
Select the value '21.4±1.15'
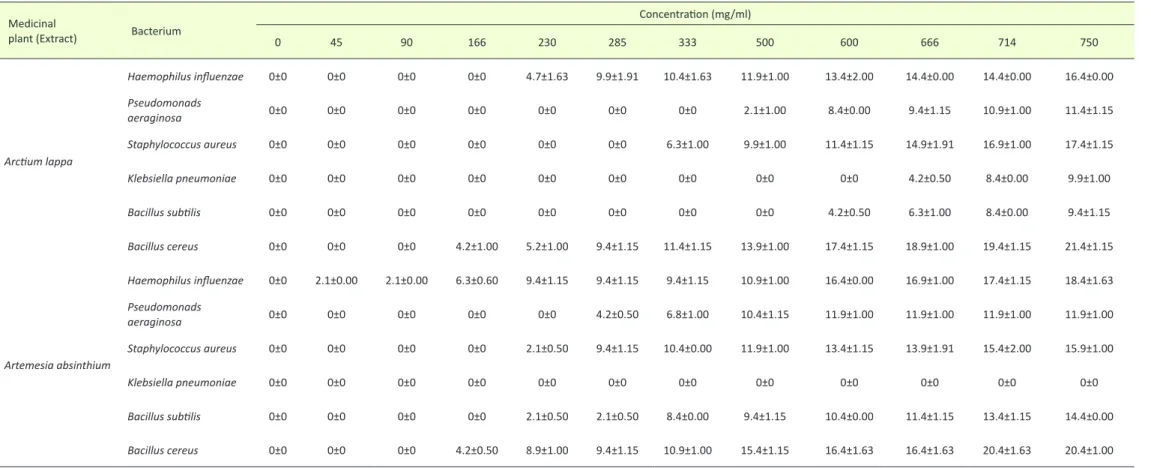[1089, 246]
